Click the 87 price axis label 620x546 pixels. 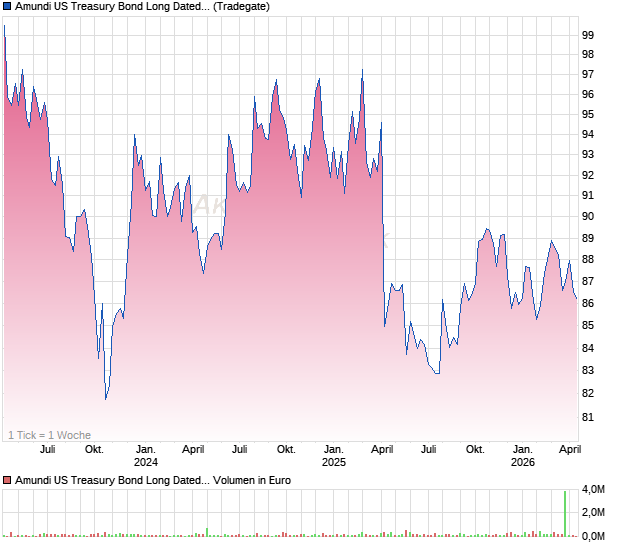pyautogui.click(x=588, y=281)
